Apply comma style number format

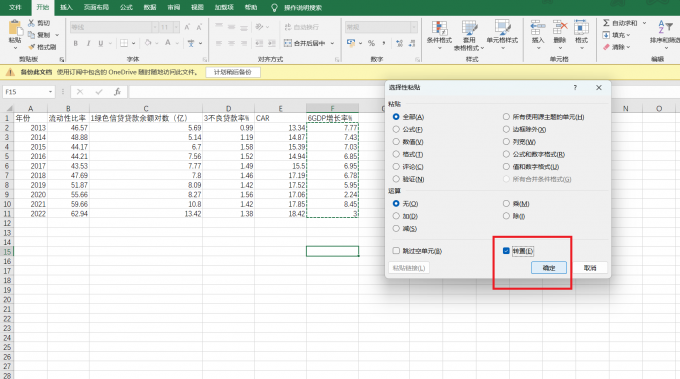(x=384, y=43)
